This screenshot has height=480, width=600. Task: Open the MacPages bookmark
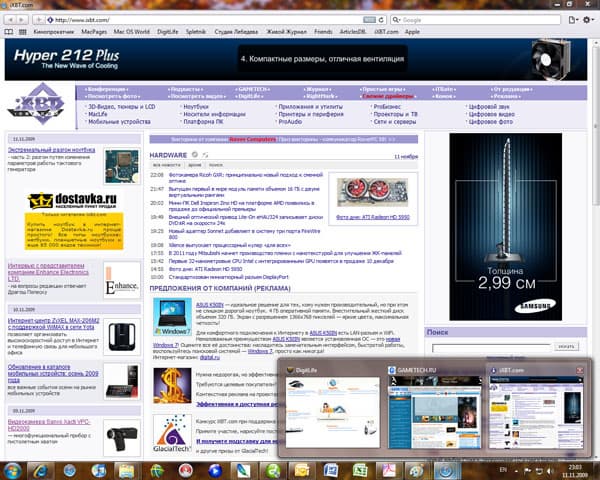[94, 32]
